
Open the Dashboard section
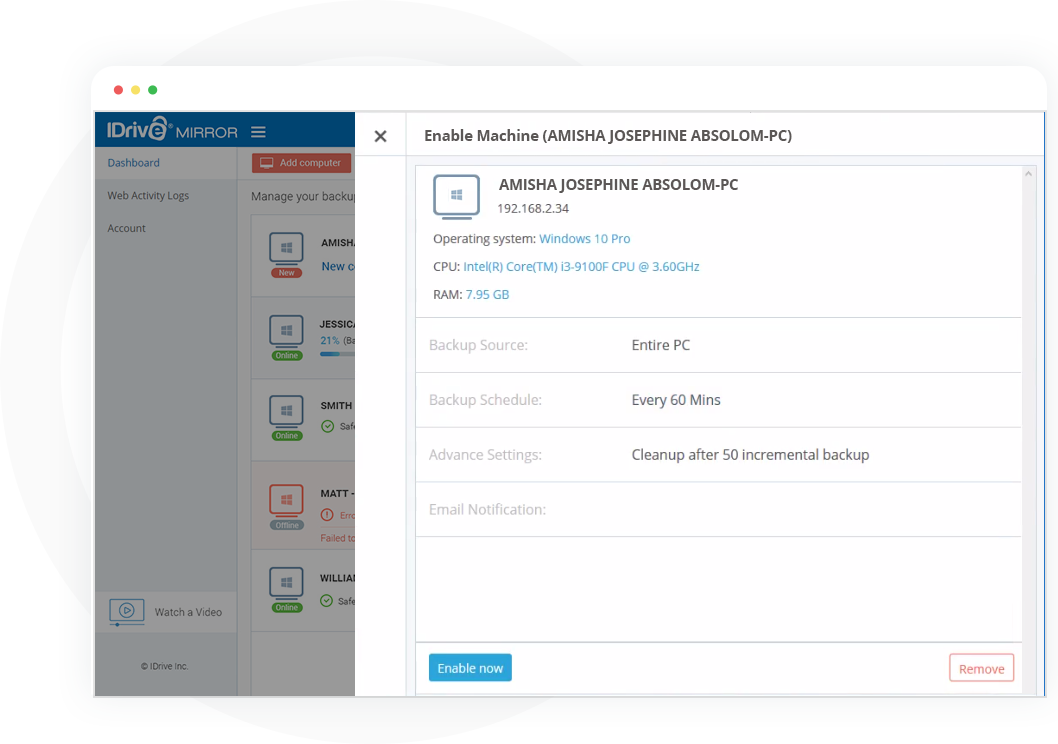132,162
